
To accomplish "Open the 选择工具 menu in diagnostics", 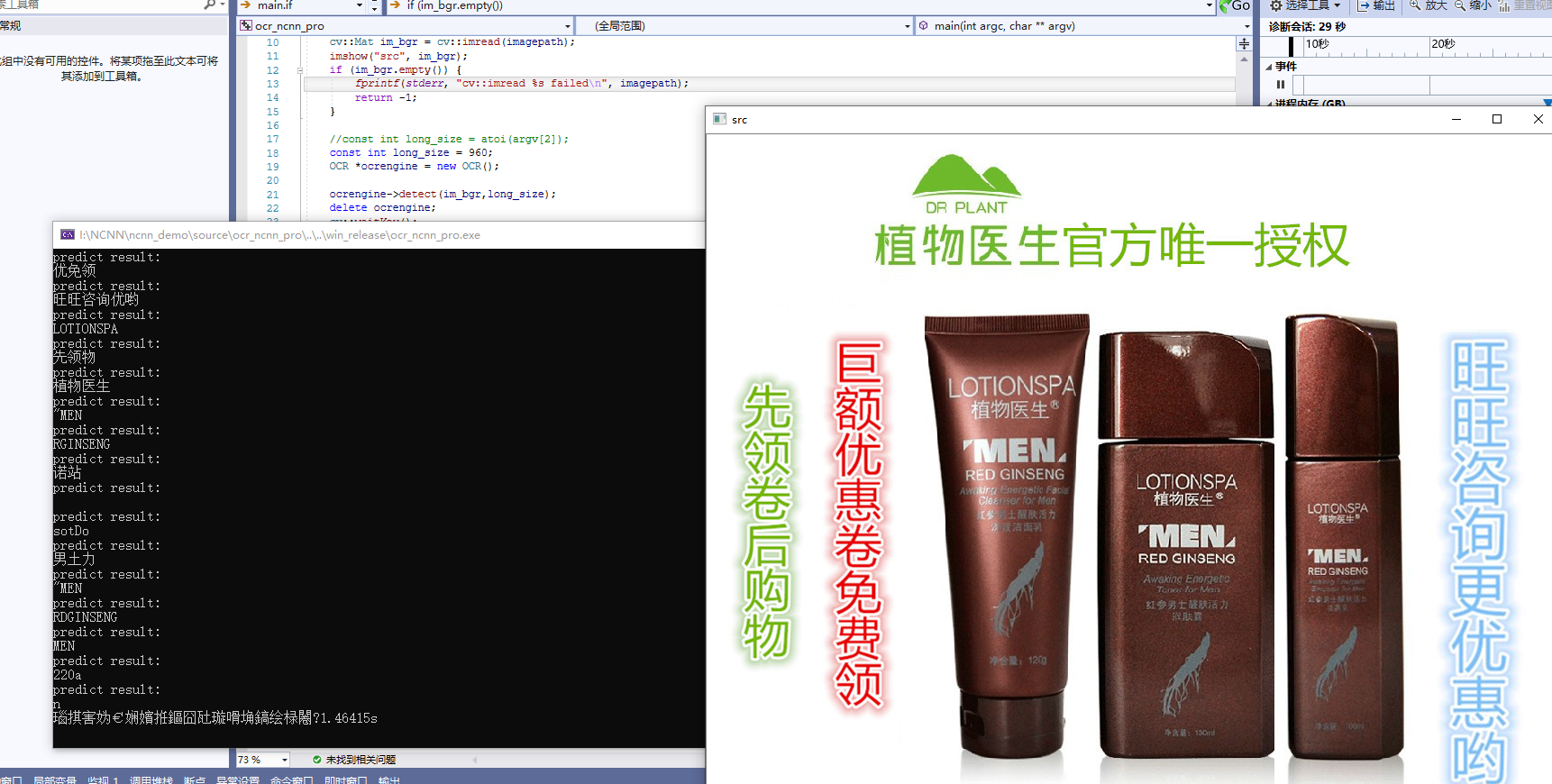I will (x=1305, y=5).
